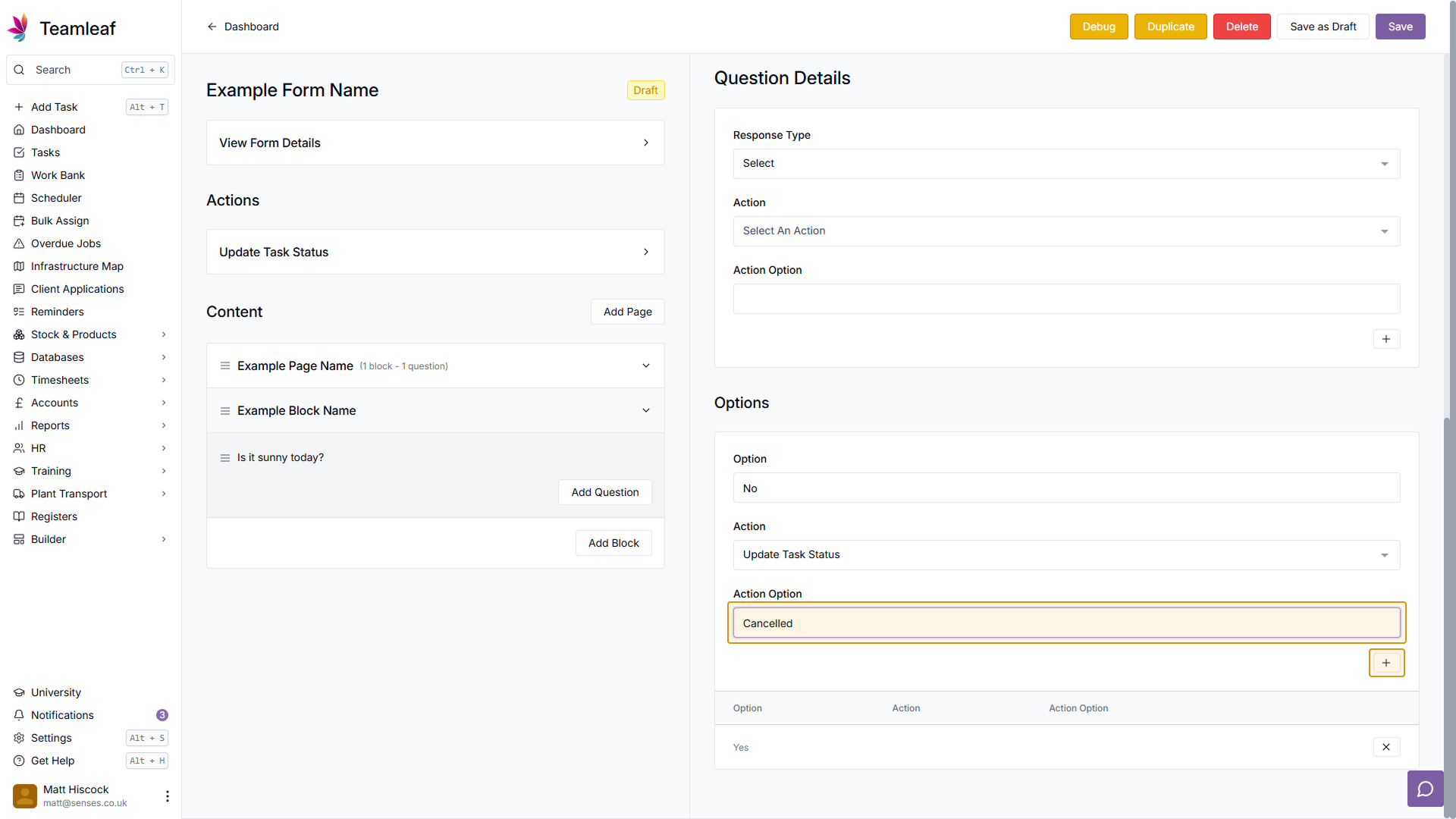The image size is (1456, 819).
Task: Open Scheduler from the sidebar
Action: click(x=56, y=198)
